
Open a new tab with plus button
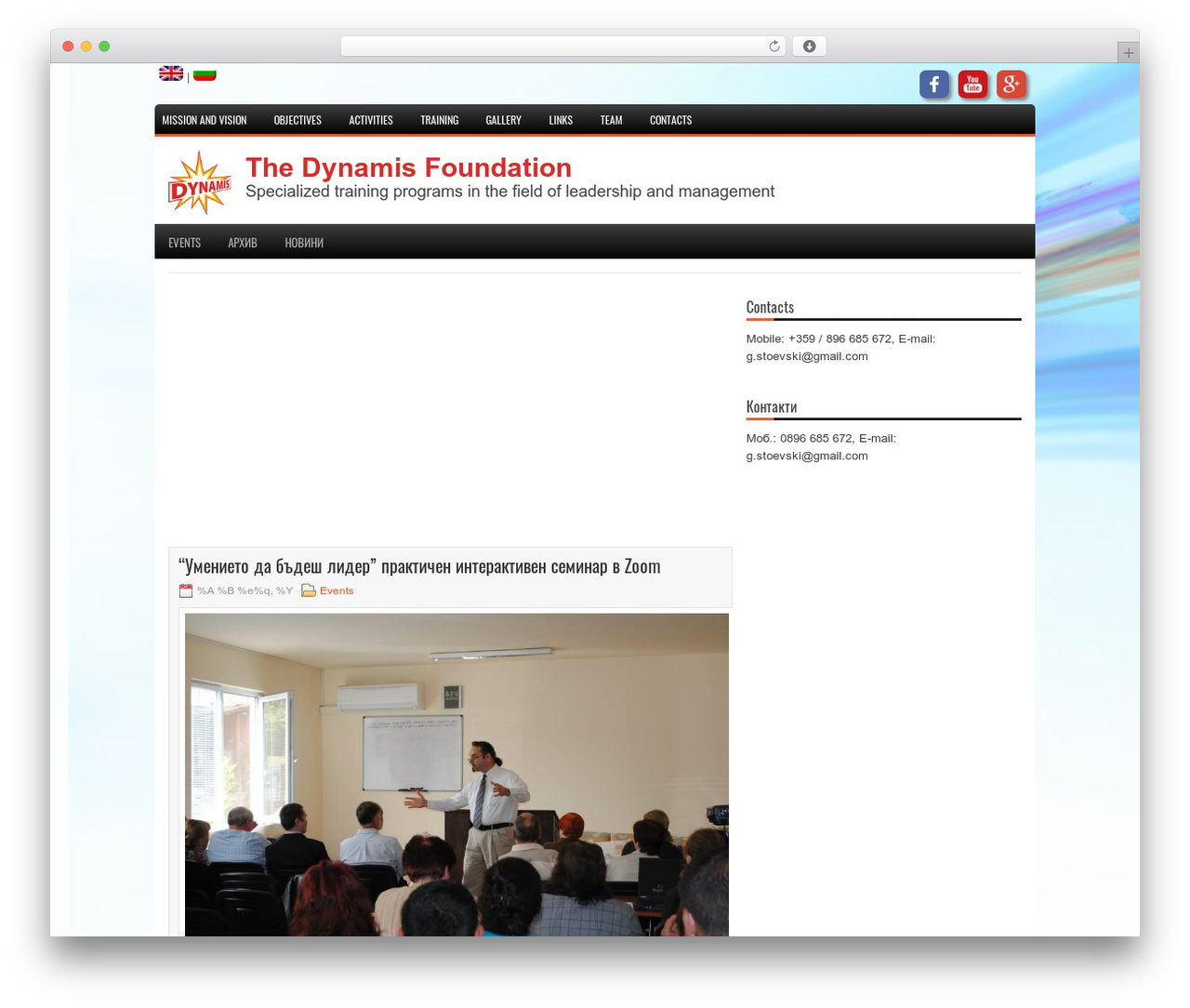(x=1128, y=53)
